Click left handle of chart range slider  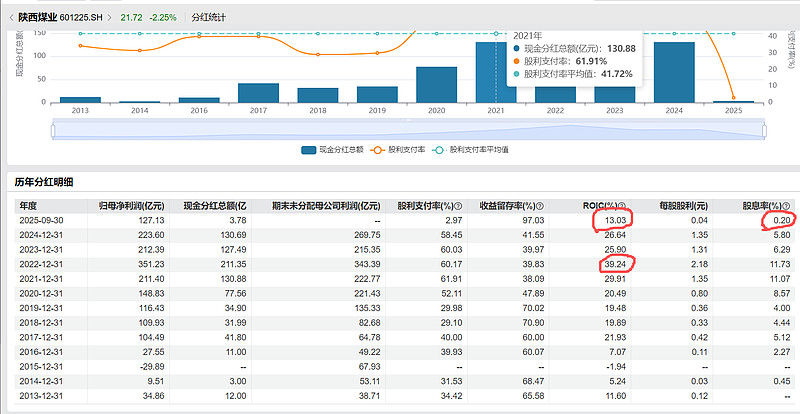tap(51, 130)
